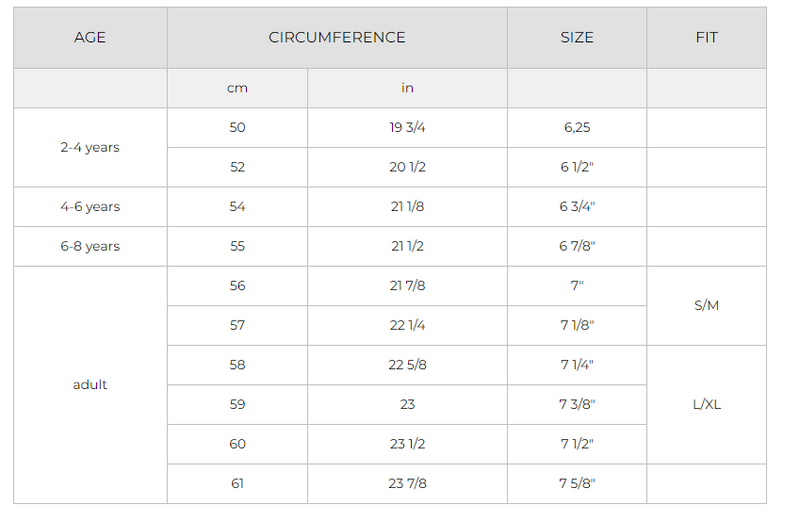Select the 61 cm circumference cell
This screenshot has height=521, width=800.
pos(237,484)
